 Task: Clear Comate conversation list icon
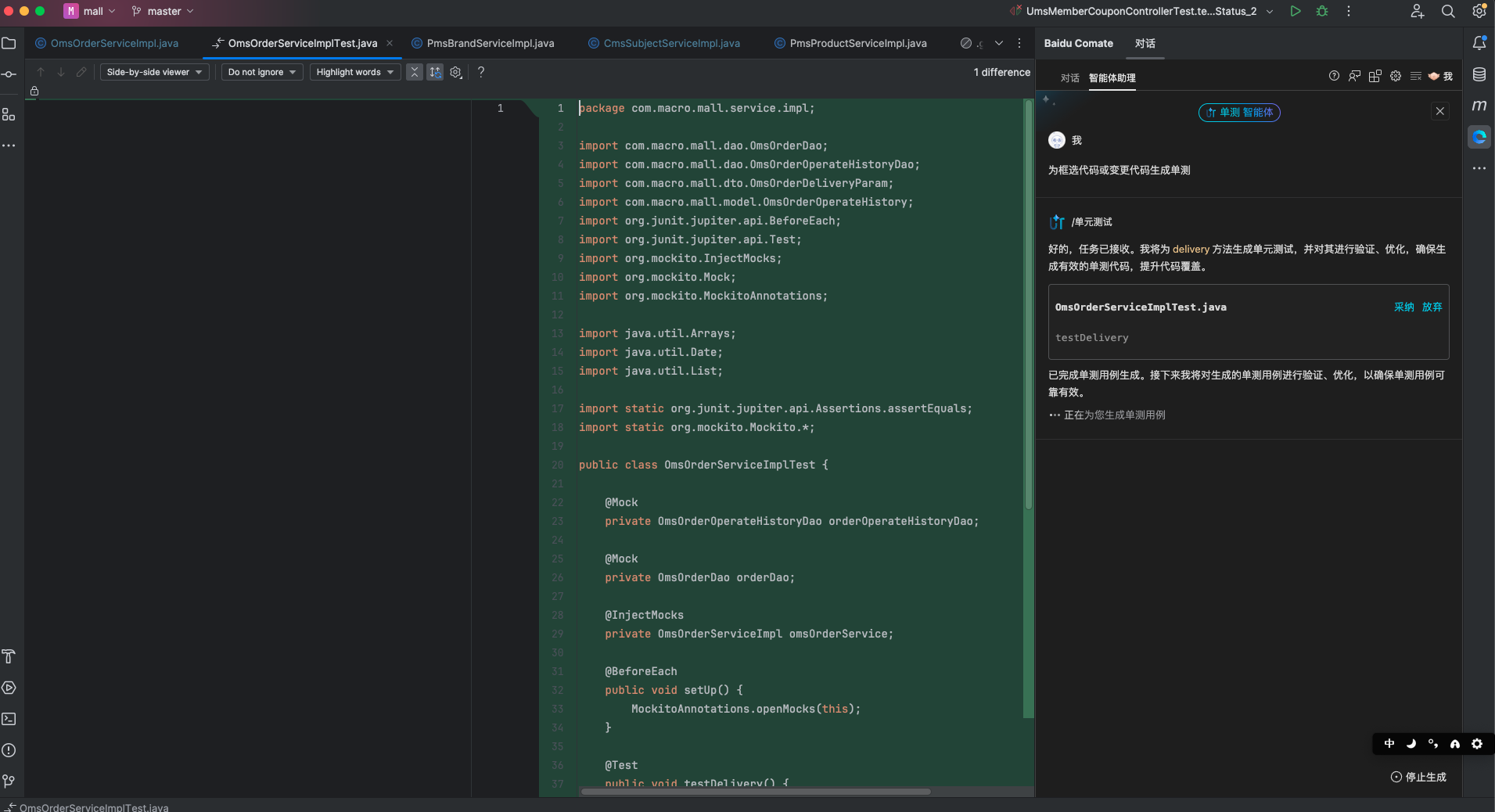[x=1416, y=76]
